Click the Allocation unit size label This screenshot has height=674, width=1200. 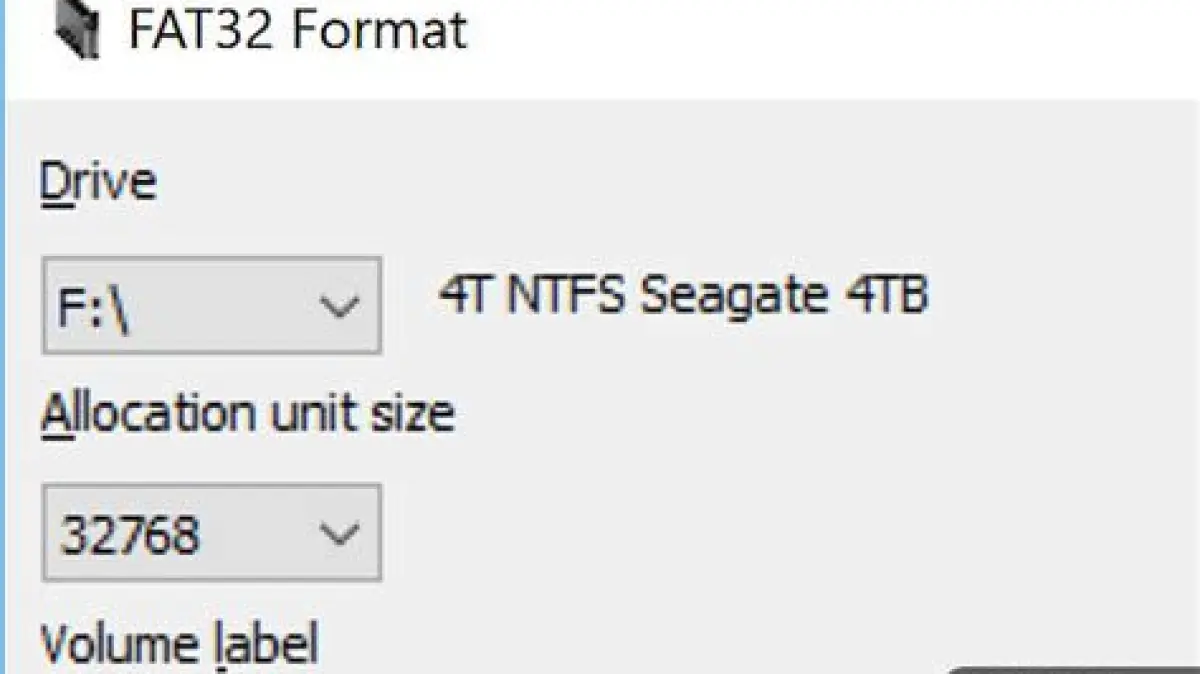[x=247, y=413]
